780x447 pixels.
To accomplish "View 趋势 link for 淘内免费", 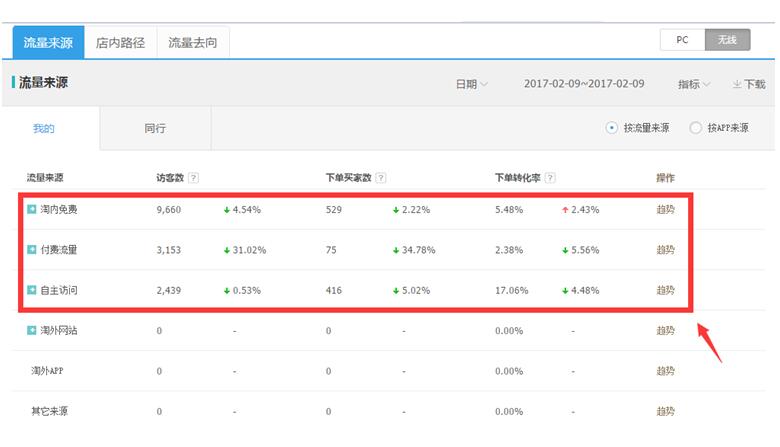I will pyautogui.click(x=665, y=209).
